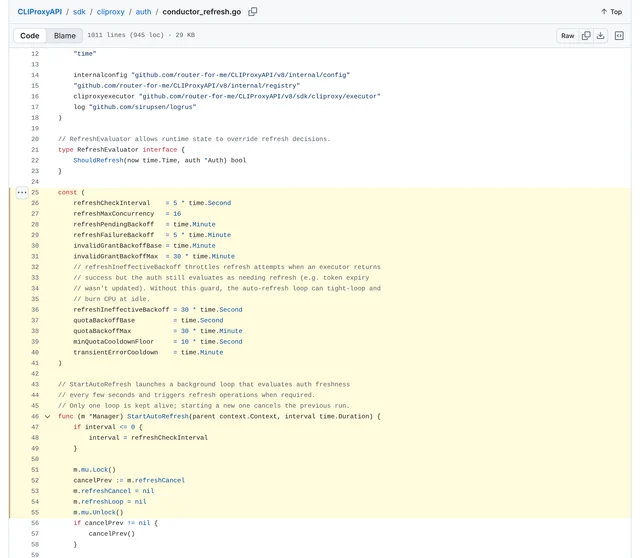The image size is (640, 558).
Task: Click refreshIneffectiveBackoff constant on line 36
Action: coord(121,309)
